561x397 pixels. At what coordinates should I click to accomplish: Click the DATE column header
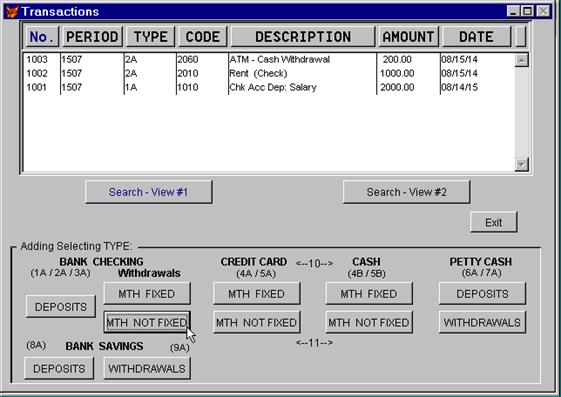(x=477, y=36)
